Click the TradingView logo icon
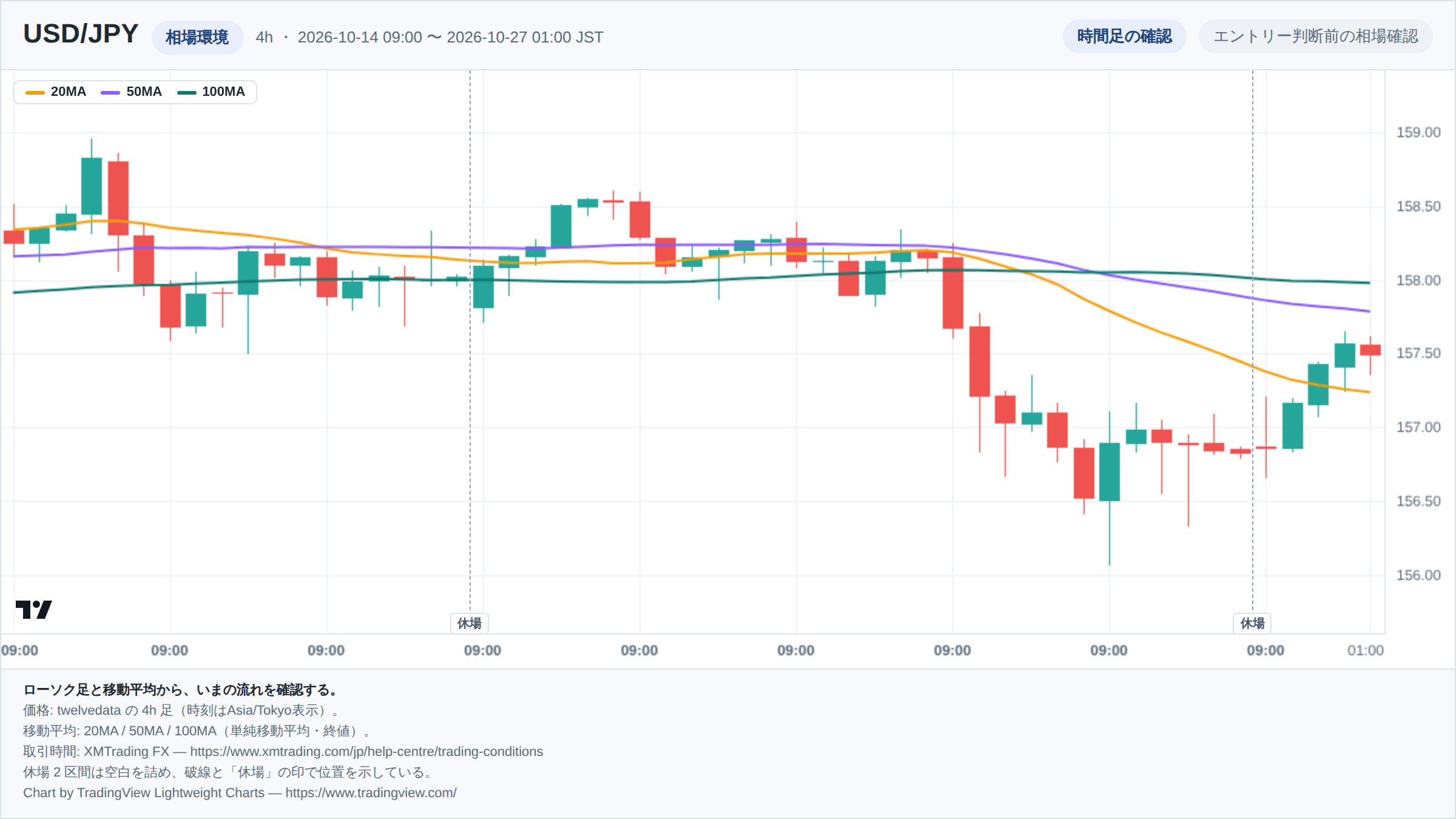Viewport: 1456px width, 819px height. click(34, 609)
